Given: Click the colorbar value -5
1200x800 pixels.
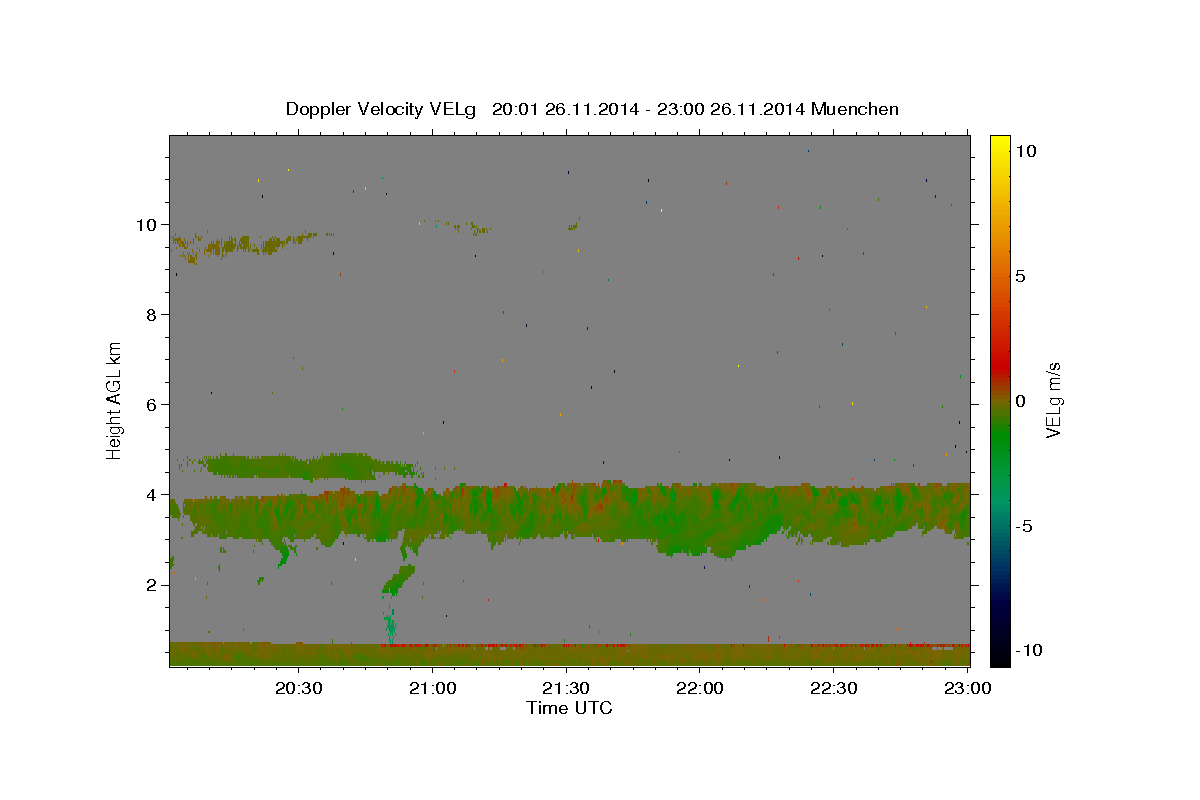Looking at the screenshot, I should click(x=1024, y=526).
